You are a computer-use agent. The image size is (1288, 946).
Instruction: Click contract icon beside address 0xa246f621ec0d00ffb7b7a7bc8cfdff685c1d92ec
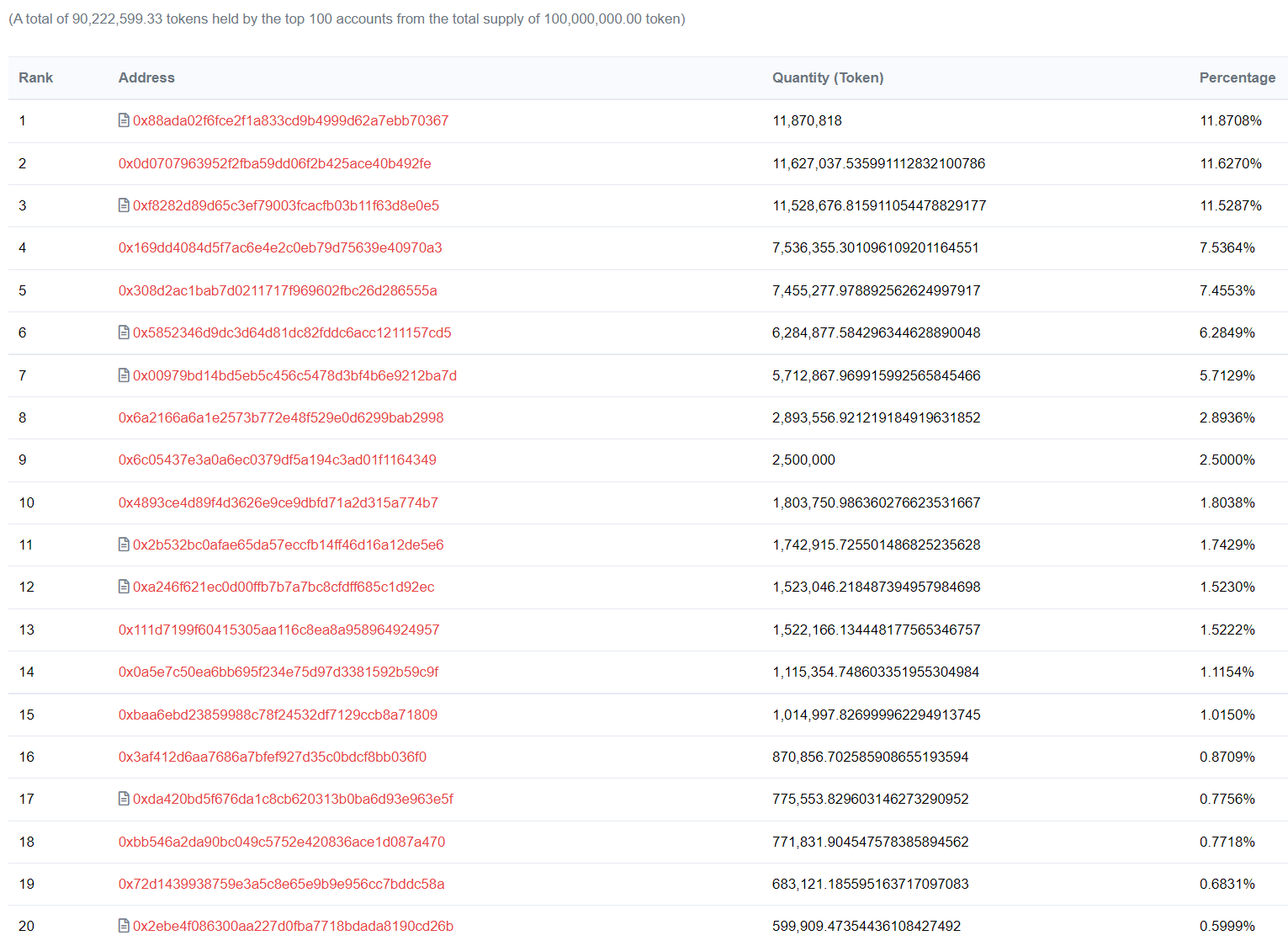click(124, 587)
